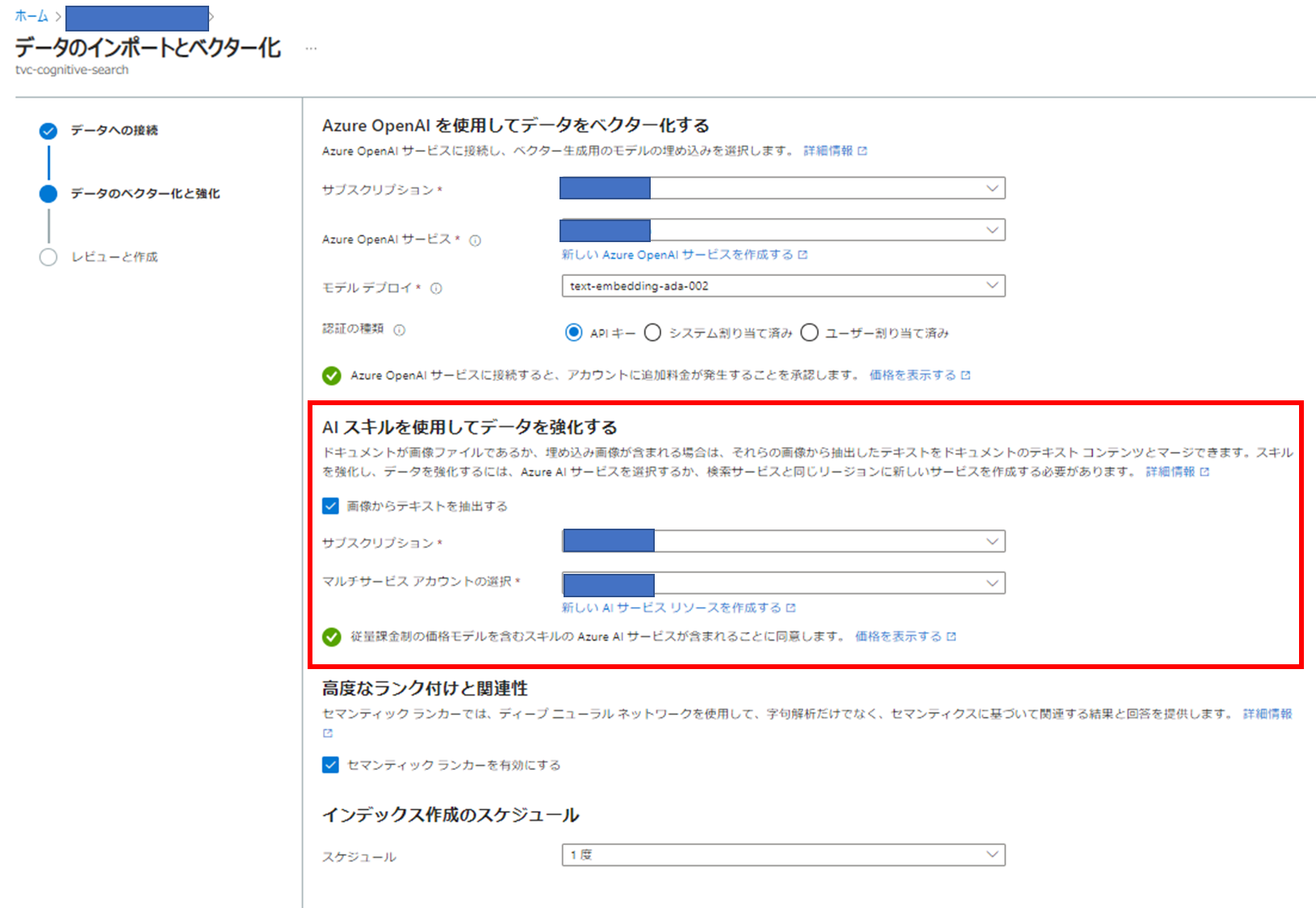
Task: Show info tooltip for 認証の種類
Action: tap(399, 329)
